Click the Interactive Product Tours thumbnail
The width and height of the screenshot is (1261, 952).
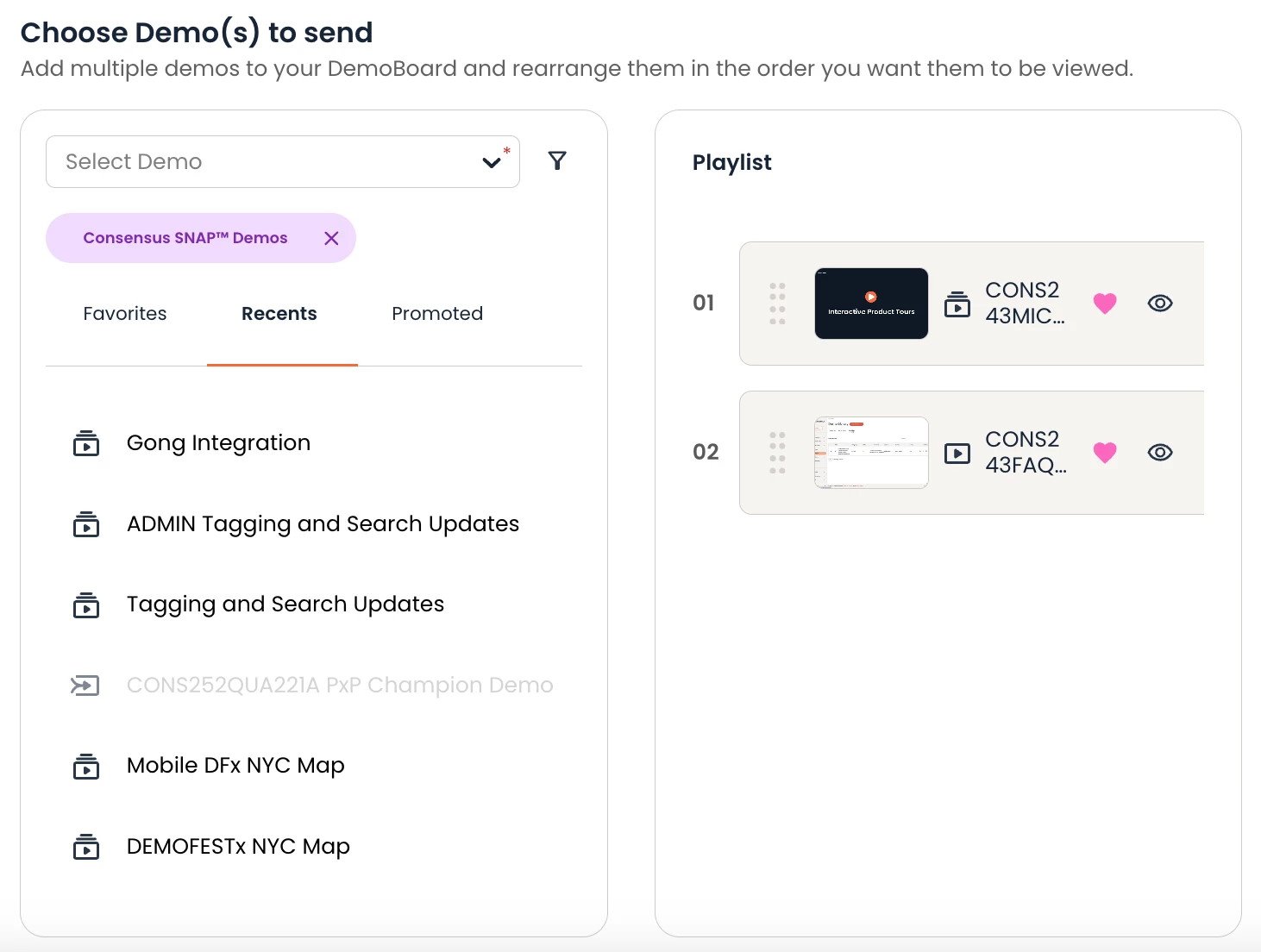871,304
